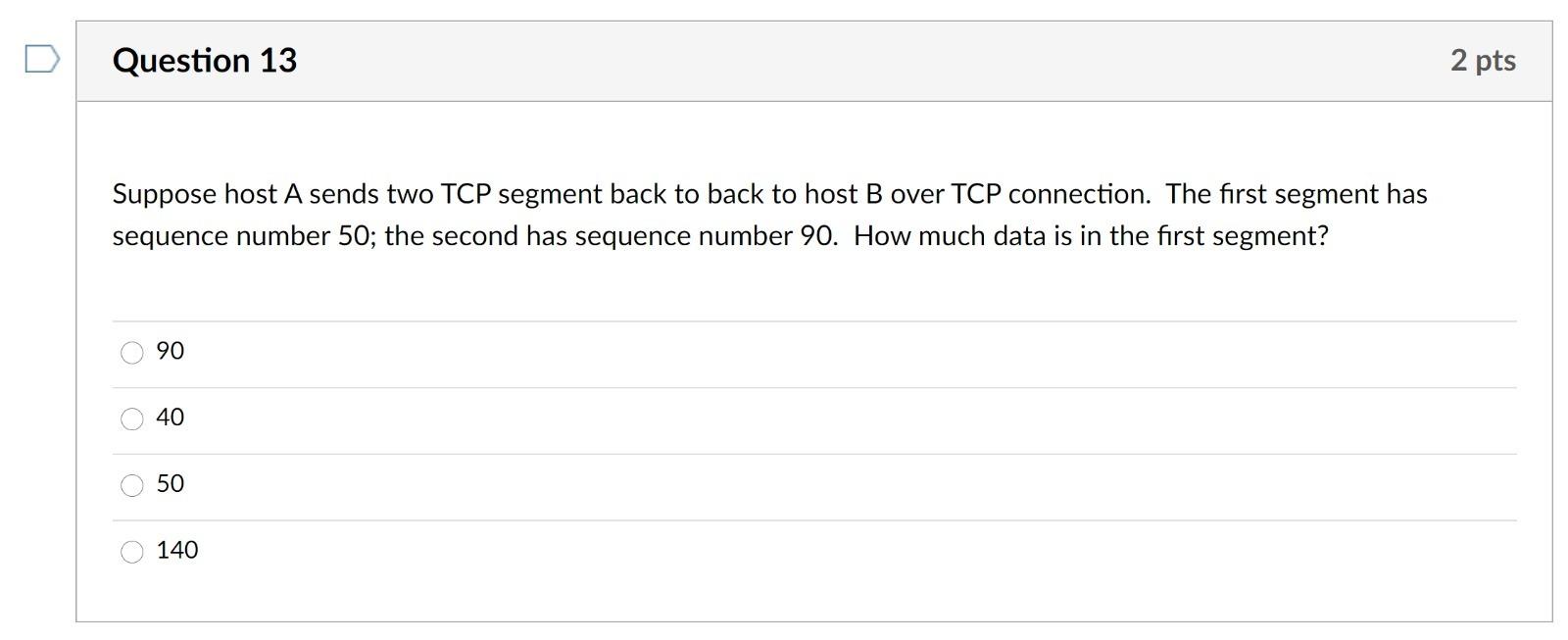
Task: Click the answer label reading 90
Action: (170, 351)
